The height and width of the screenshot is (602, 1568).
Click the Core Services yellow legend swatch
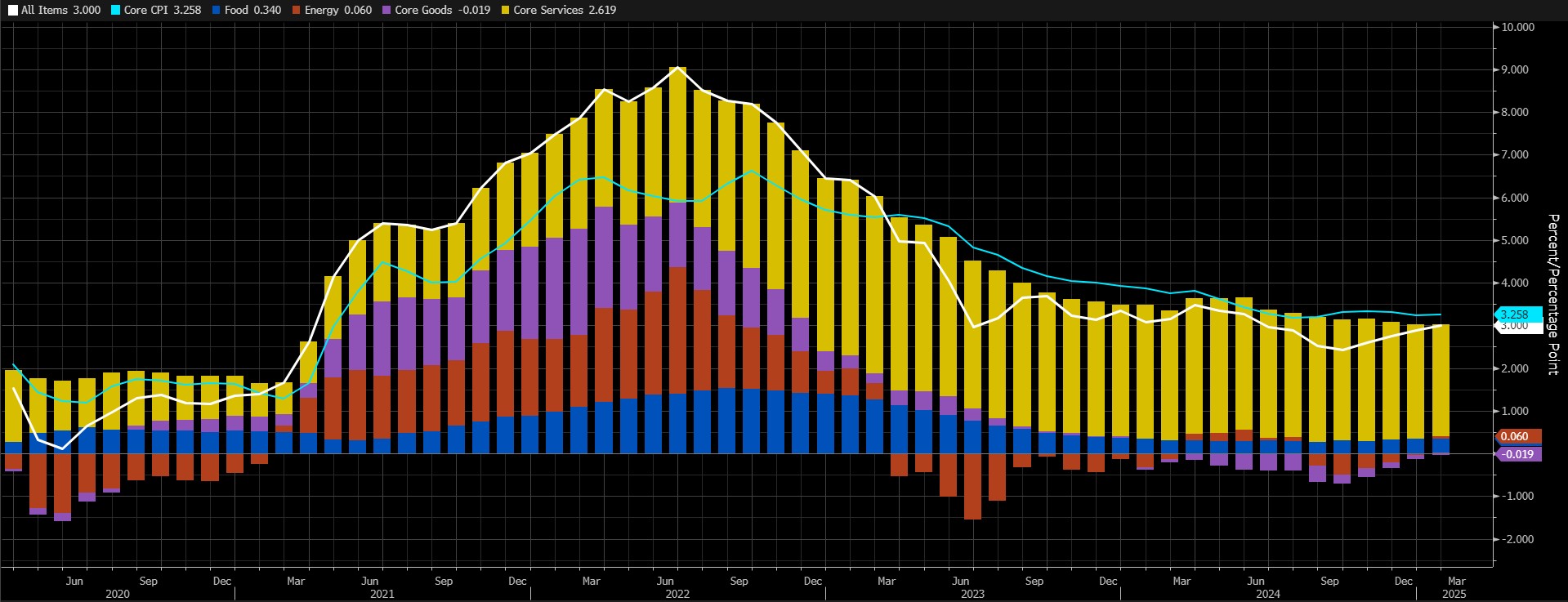tap(505, 11)
